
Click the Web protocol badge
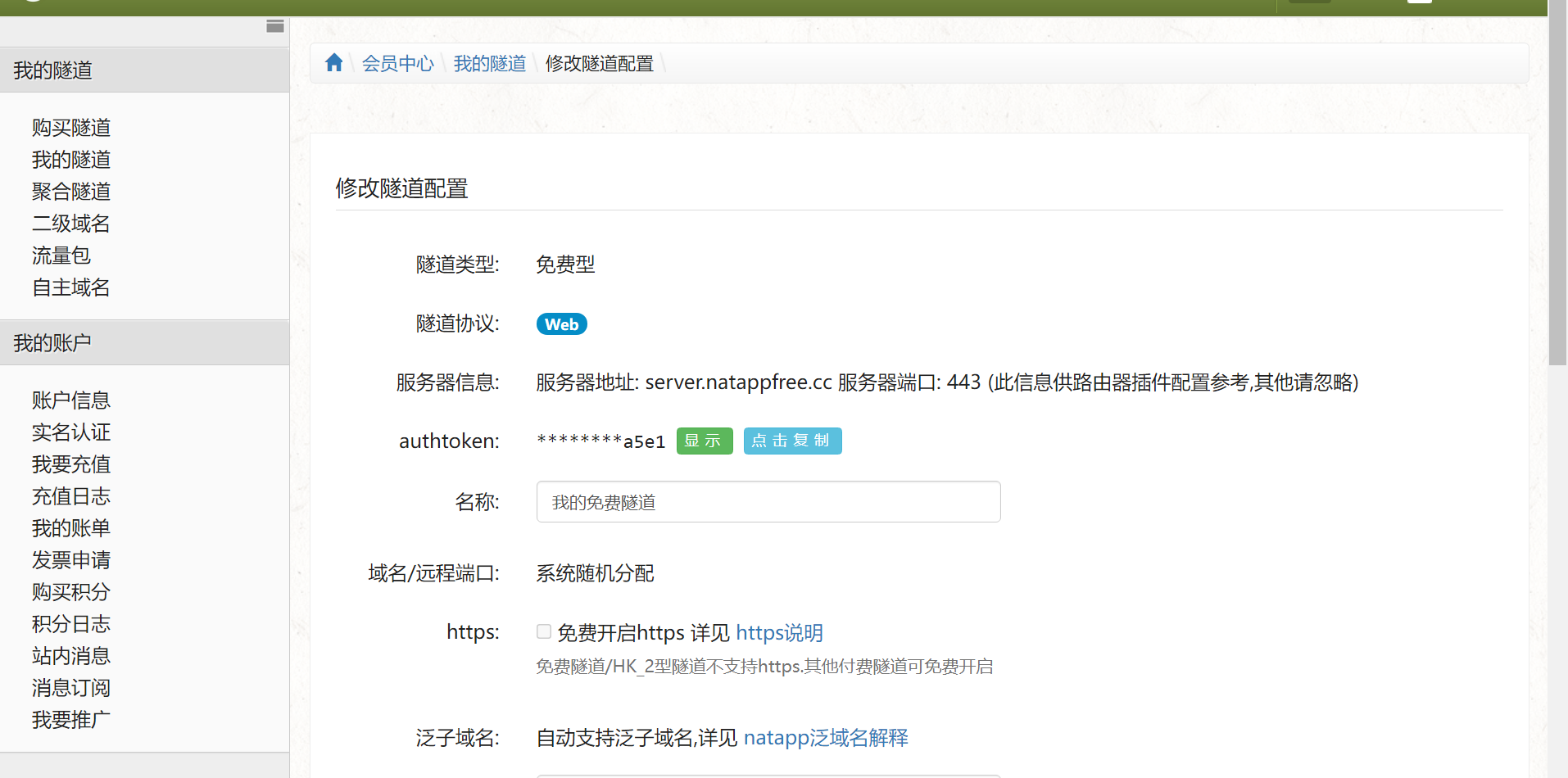(x=562, y=324)
